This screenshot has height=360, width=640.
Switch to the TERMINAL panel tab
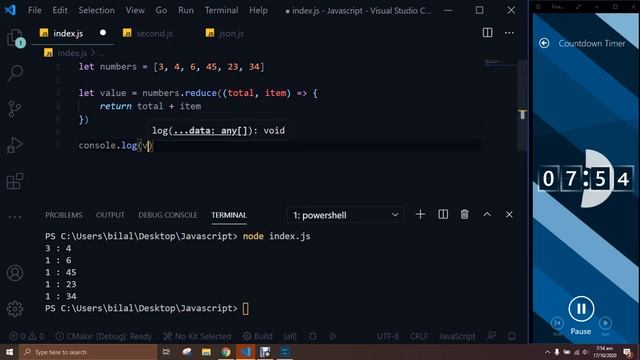click(229, 215)
